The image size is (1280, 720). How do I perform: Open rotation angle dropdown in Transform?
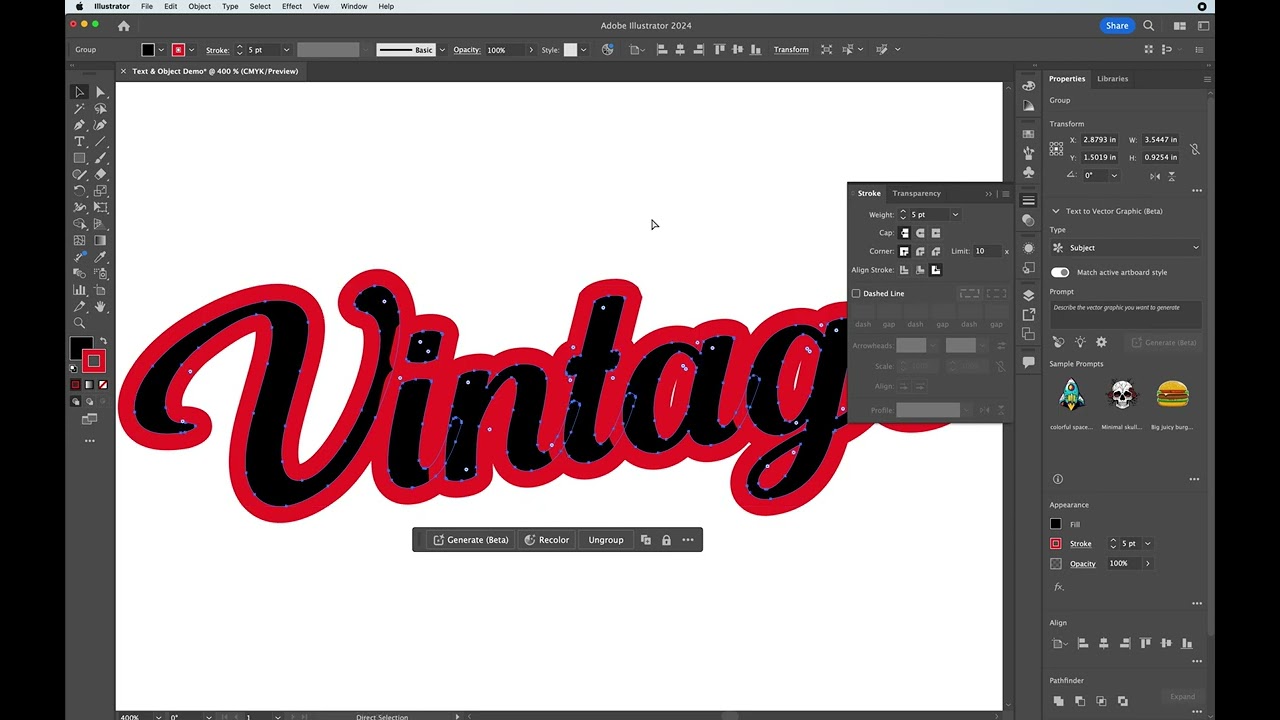[x=1114, y=176]
